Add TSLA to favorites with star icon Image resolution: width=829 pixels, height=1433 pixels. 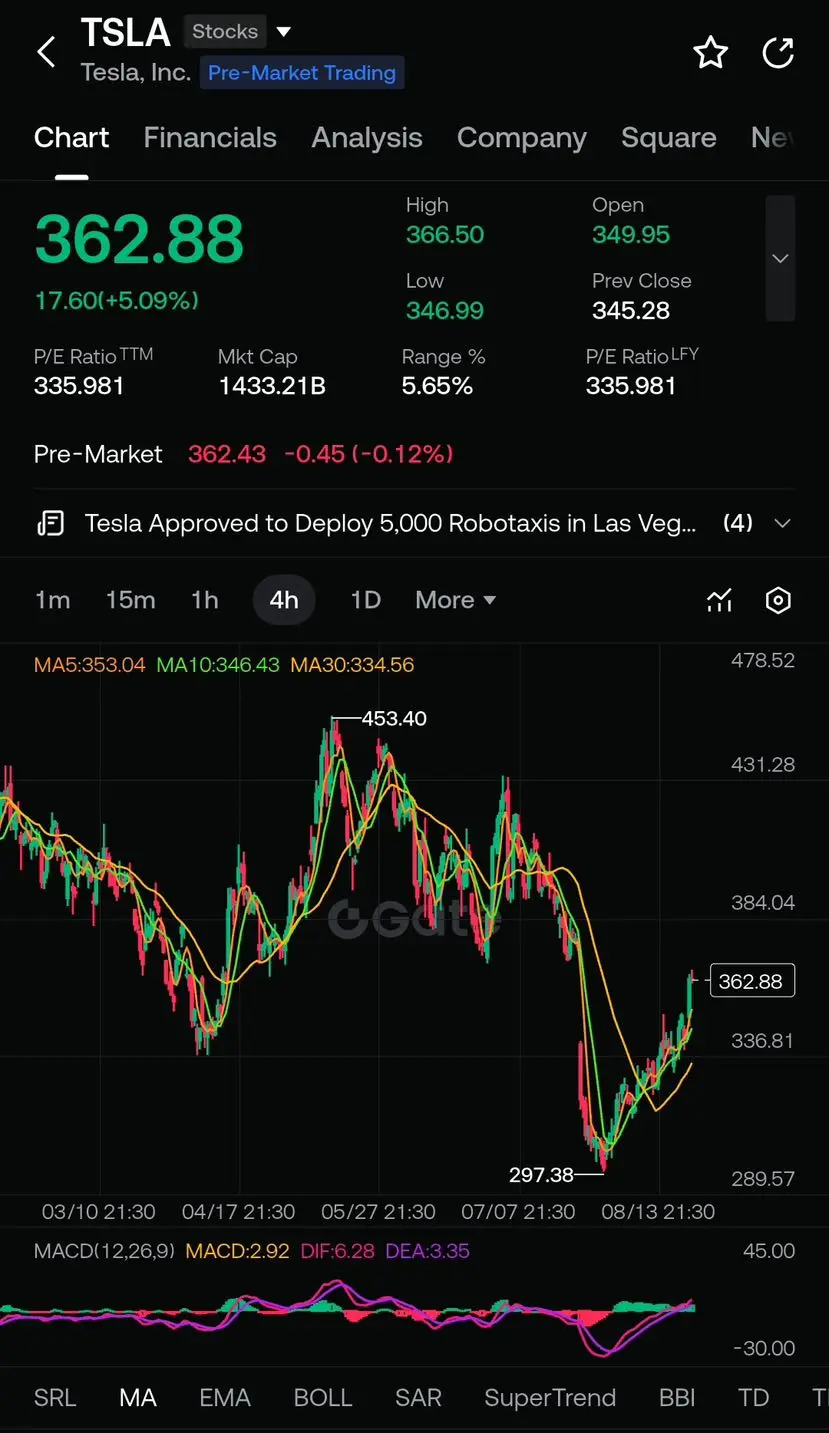tap(711, 52)
